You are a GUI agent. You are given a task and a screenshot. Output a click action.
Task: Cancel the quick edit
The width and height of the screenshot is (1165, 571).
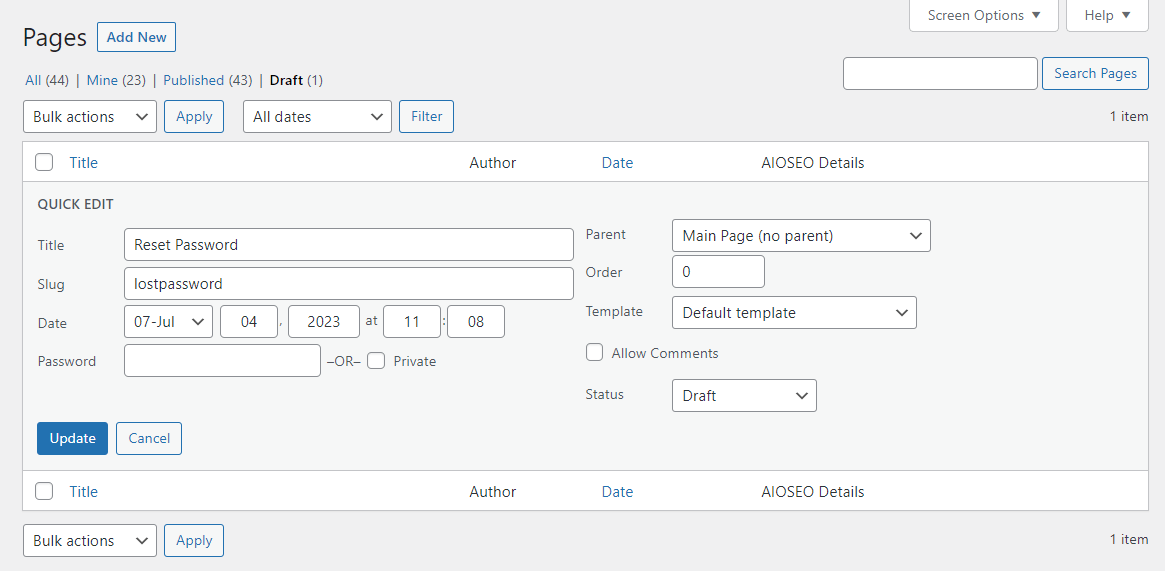[x=149, y=438]
